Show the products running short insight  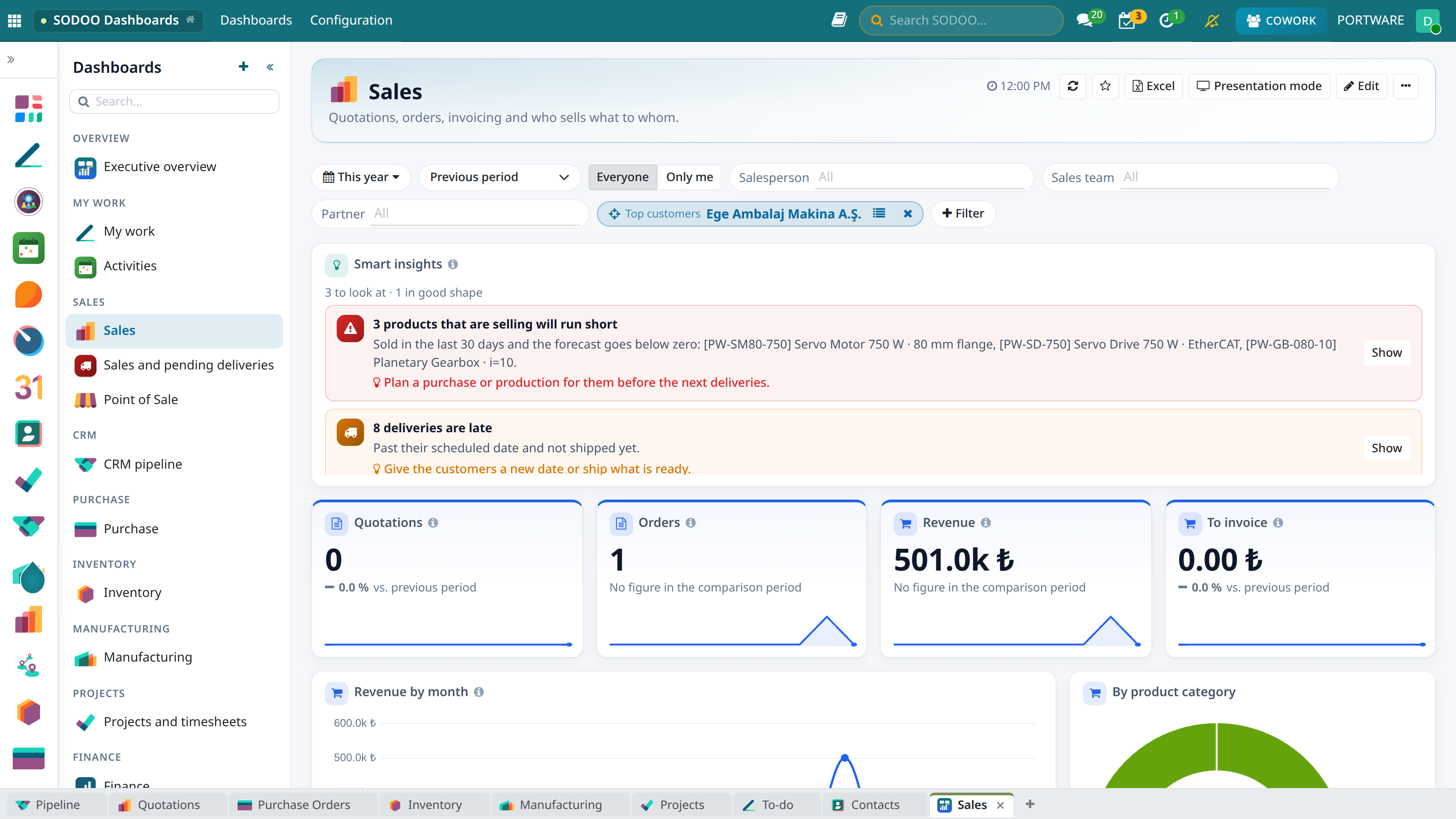tap(1387, 353)
